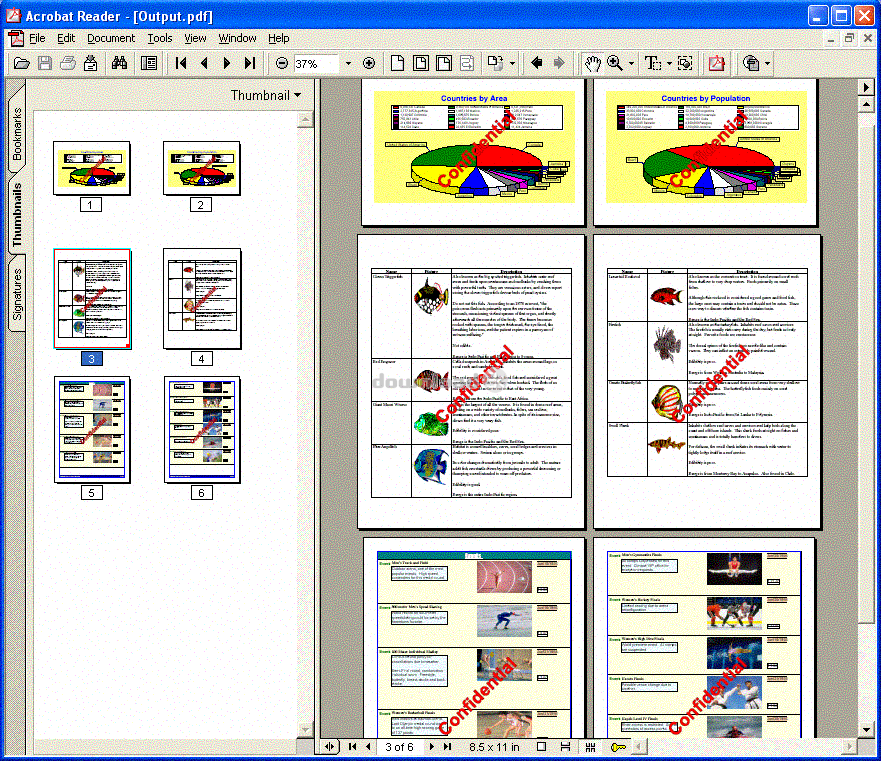Open the zoom percentage dropdown
This screenshot has width=881, height=761.
(348, 63)
